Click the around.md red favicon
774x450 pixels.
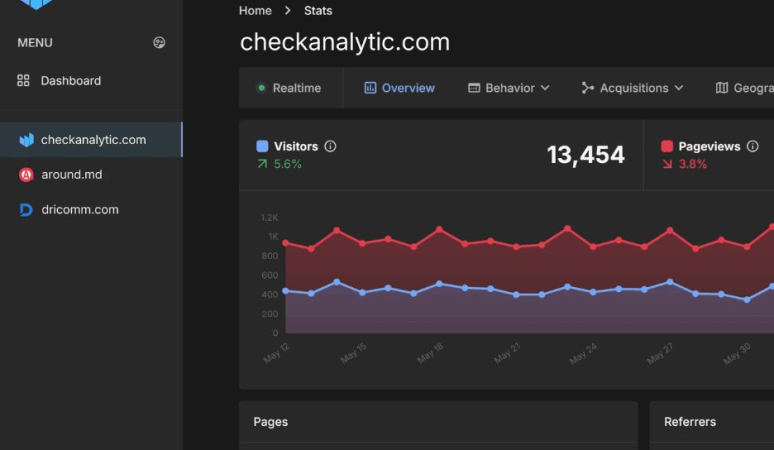26,175
